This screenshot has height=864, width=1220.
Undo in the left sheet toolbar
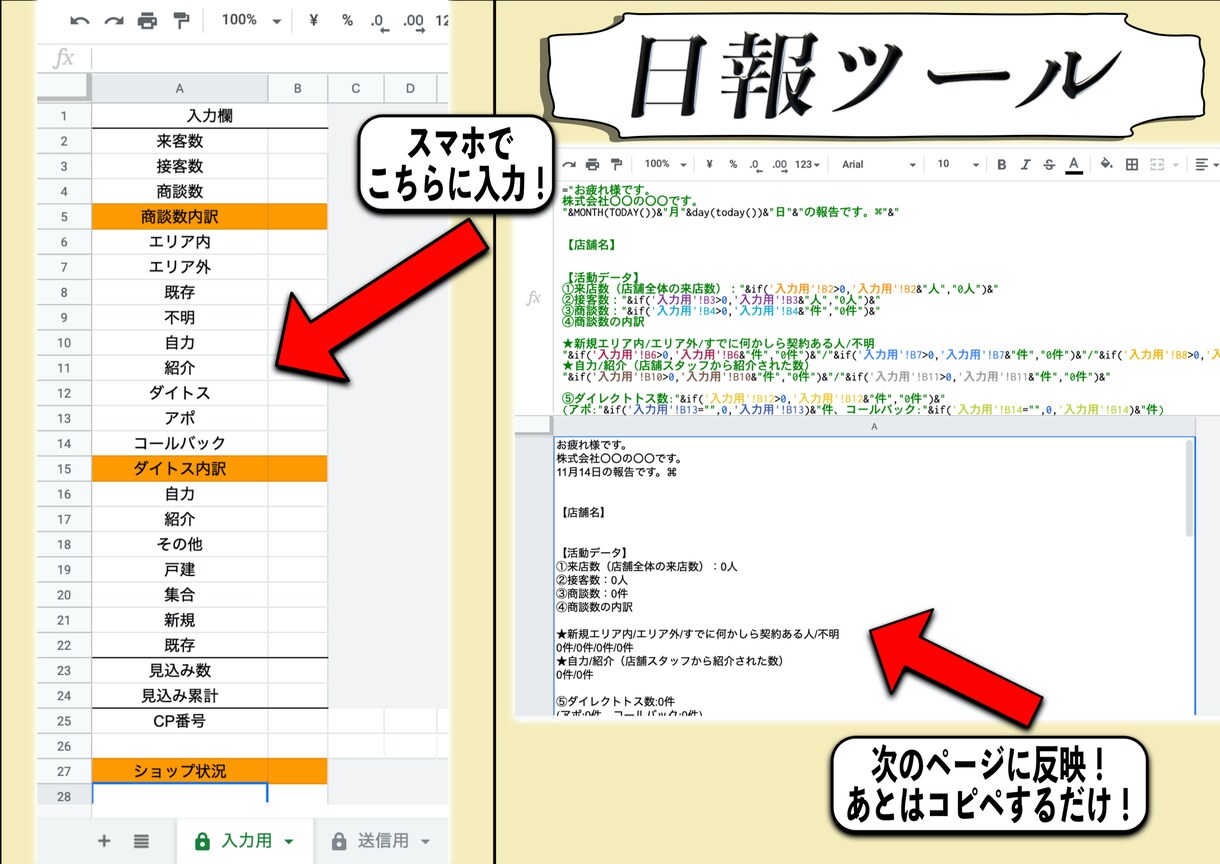click(80, 20)
